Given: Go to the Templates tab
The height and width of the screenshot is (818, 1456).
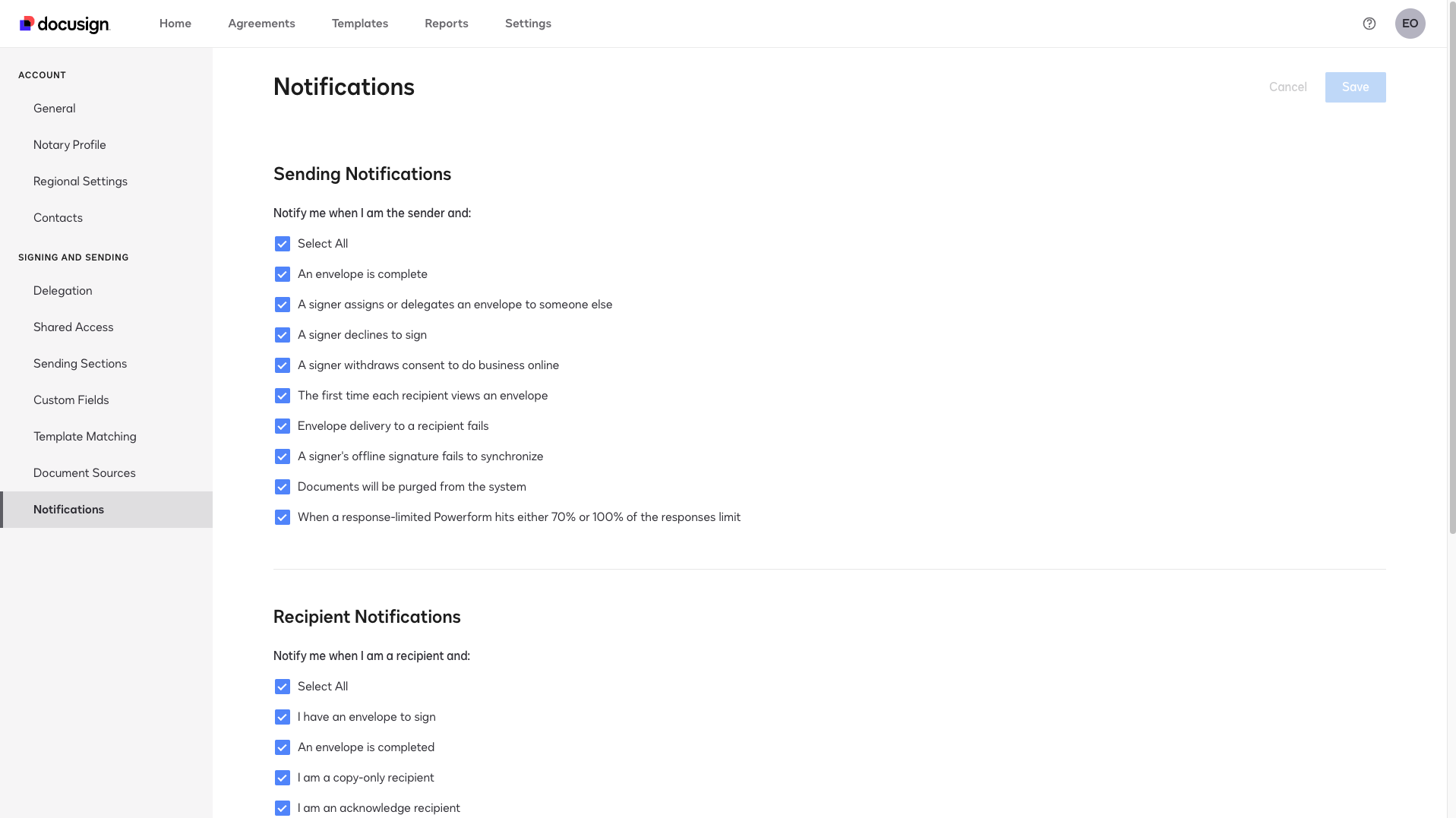Looking at the screenshot, I should [360, 24].
